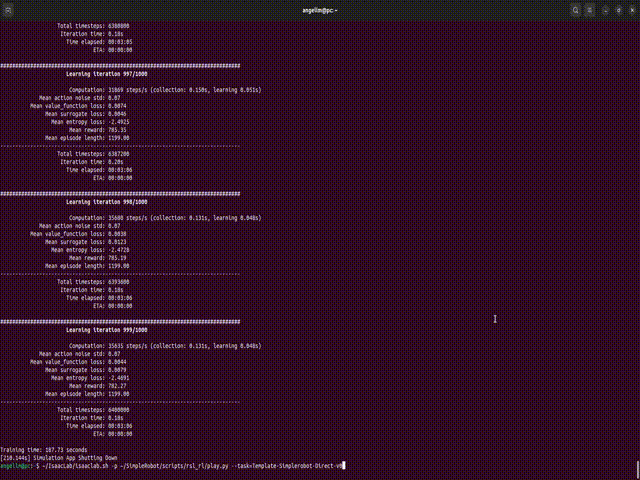Click the search icon in title bar
The height and width of the screenshot is (480, 640).
[577, 9]
